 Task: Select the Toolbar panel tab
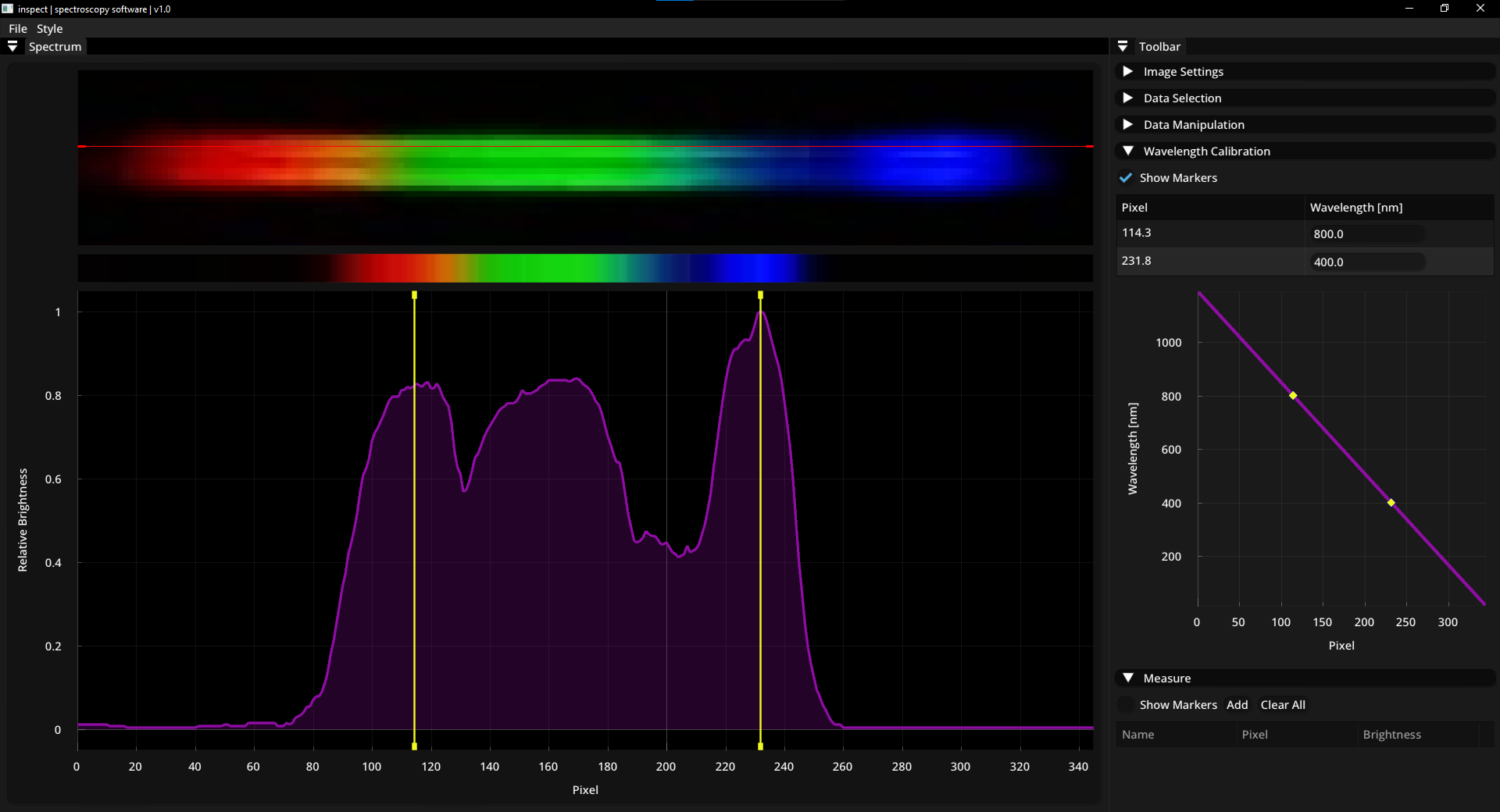(x=1159, y=47)
